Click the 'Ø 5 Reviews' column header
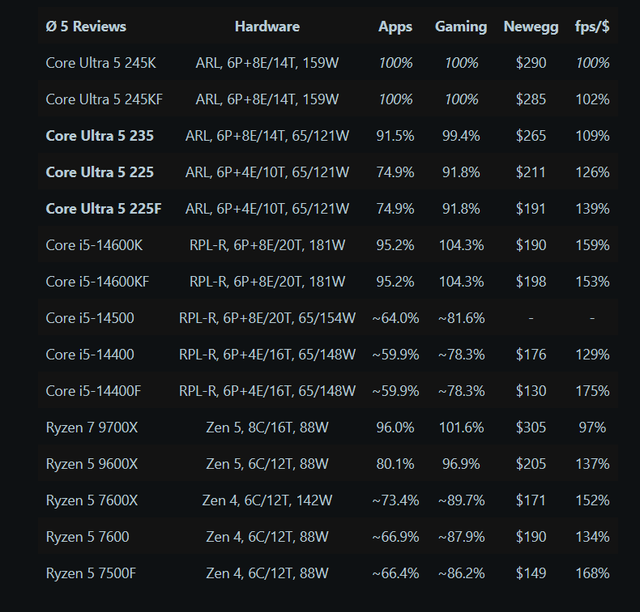 pos(86,27)
